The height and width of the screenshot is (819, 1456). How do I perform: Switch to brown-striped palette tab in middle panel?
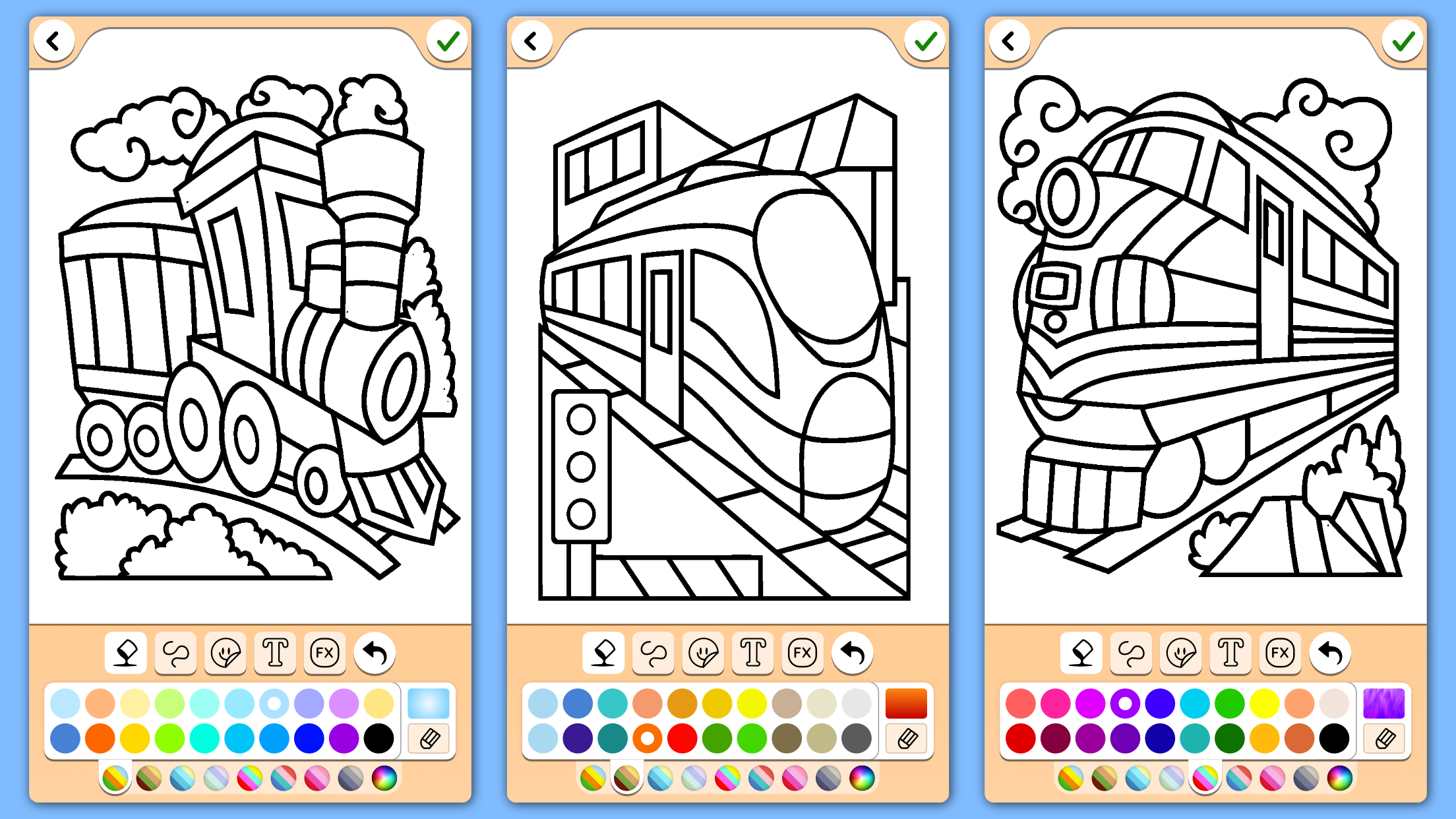pos(626,779)
